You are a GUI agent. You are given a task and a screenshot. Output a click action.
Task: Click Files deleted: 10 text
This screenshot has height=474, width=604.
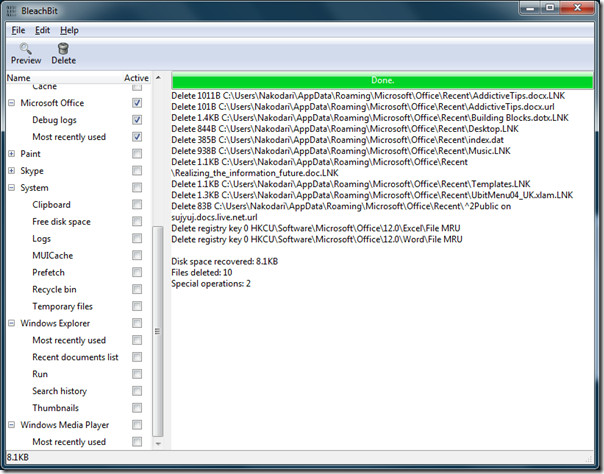202,273
